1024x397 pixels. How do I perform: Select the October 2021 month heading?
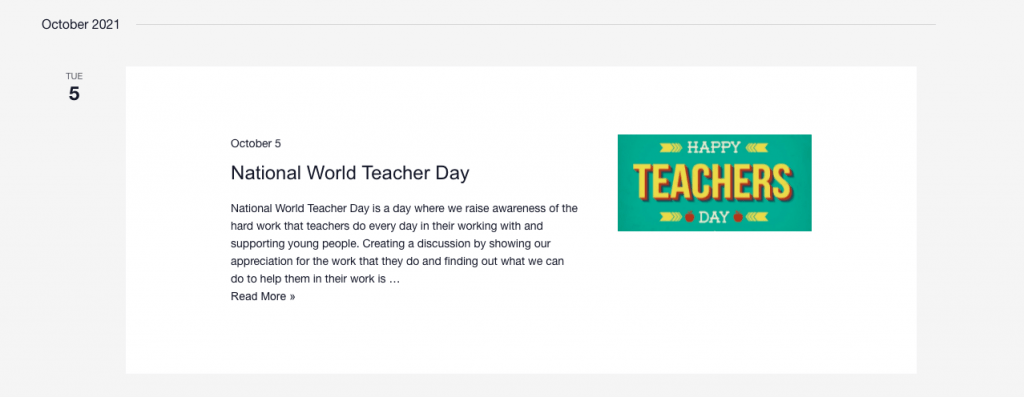coord(80,25)
